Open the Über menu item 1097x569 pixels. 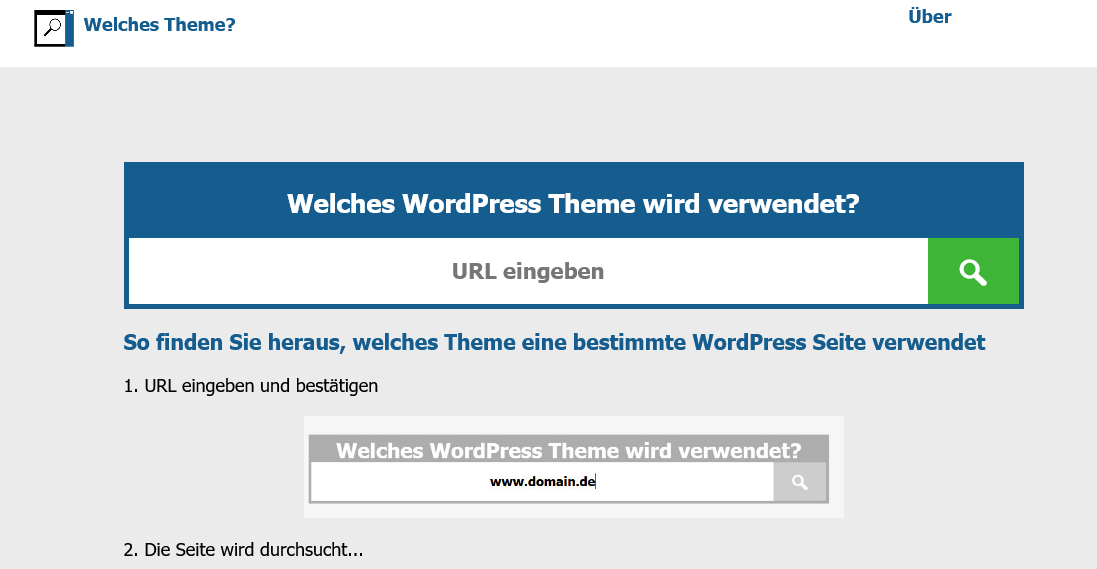pyautogui.click(x=929, y=17)
